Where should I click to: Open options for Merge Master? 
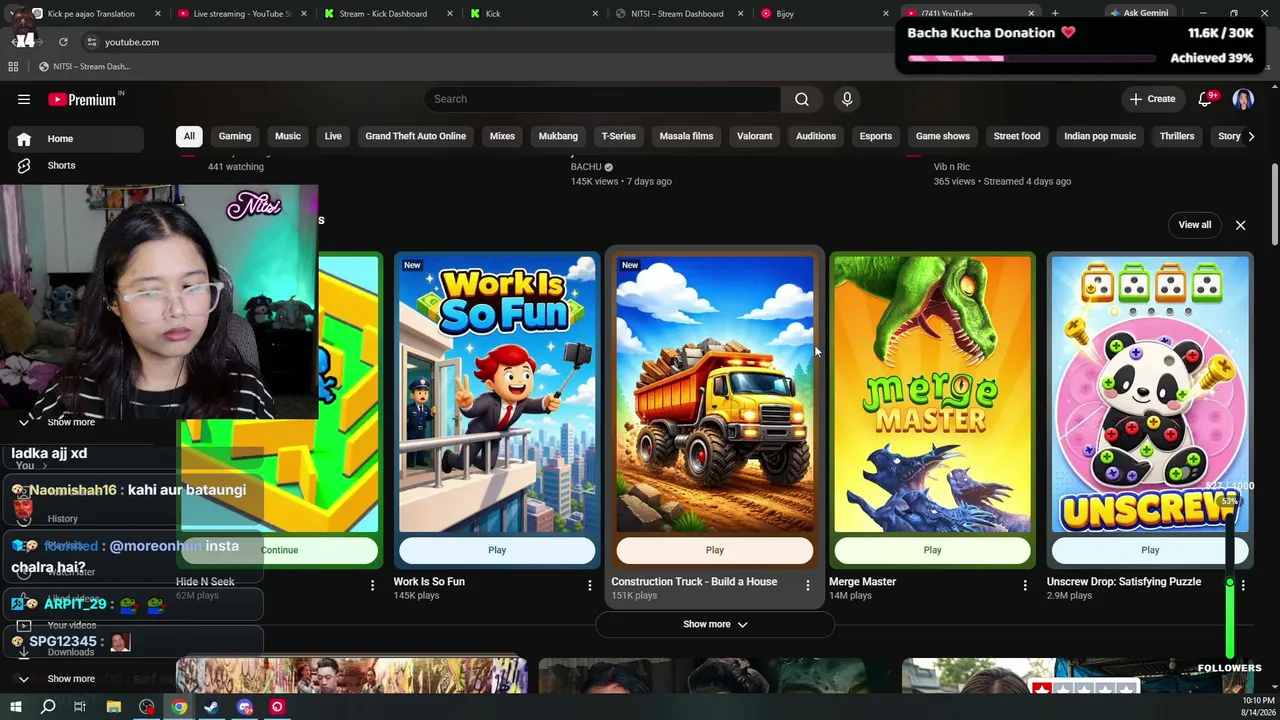[1025, 585]
